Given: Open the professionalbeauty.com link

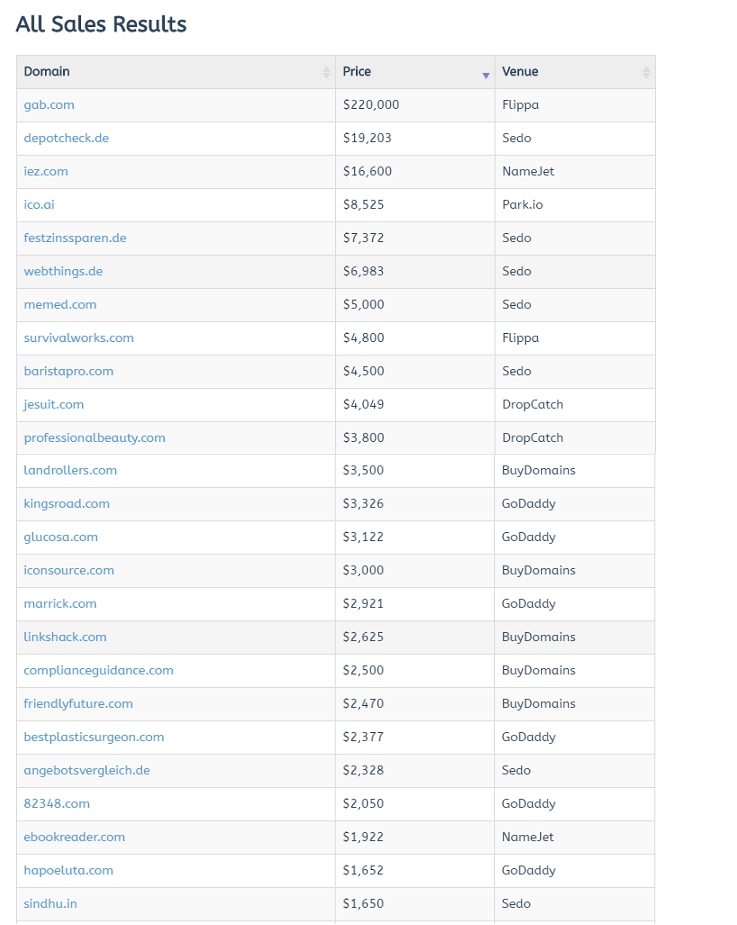Looking at the screenshot, I should (94, 437).
